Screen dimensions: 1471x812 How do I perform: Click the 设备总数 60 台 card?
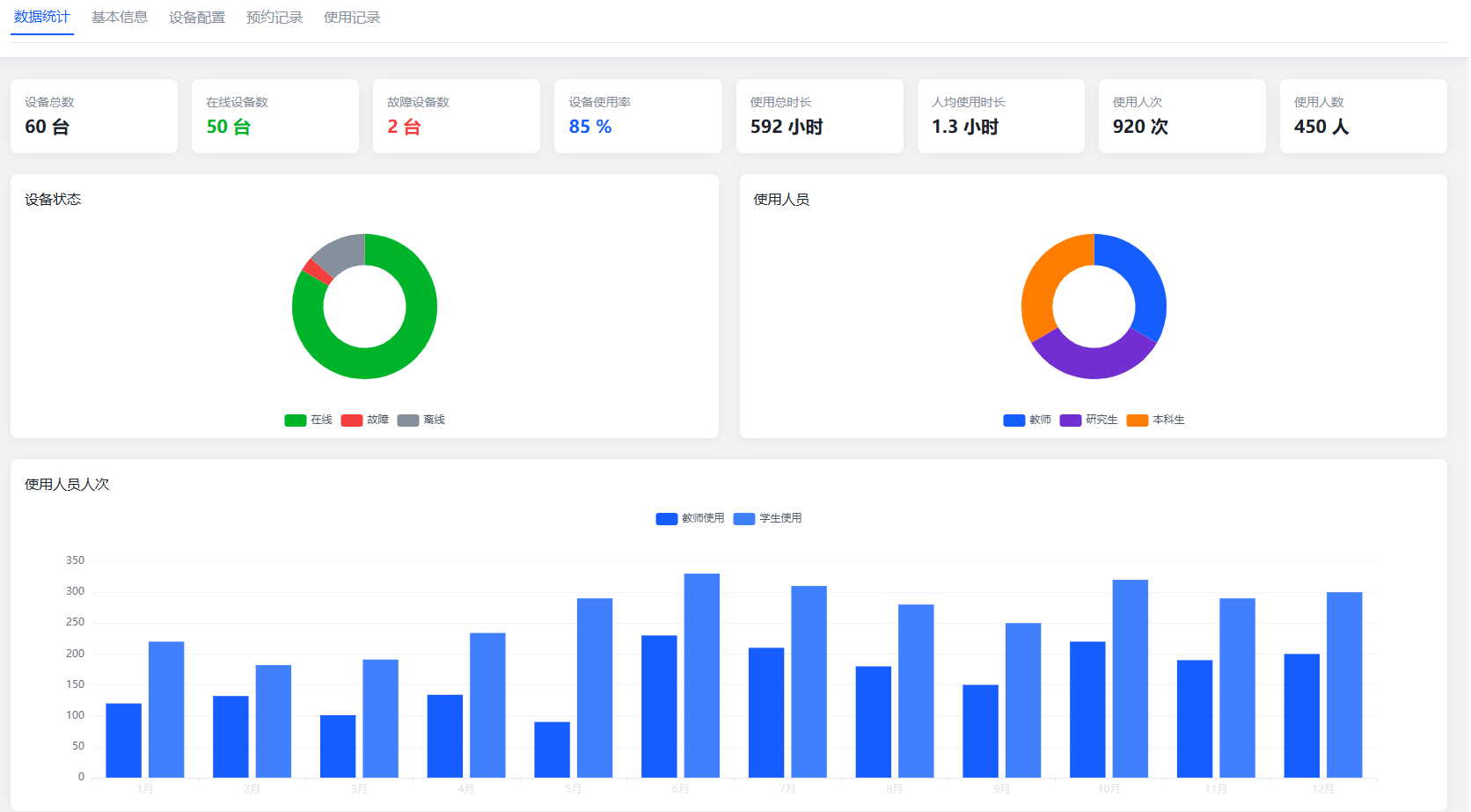(x=94, y=116)
